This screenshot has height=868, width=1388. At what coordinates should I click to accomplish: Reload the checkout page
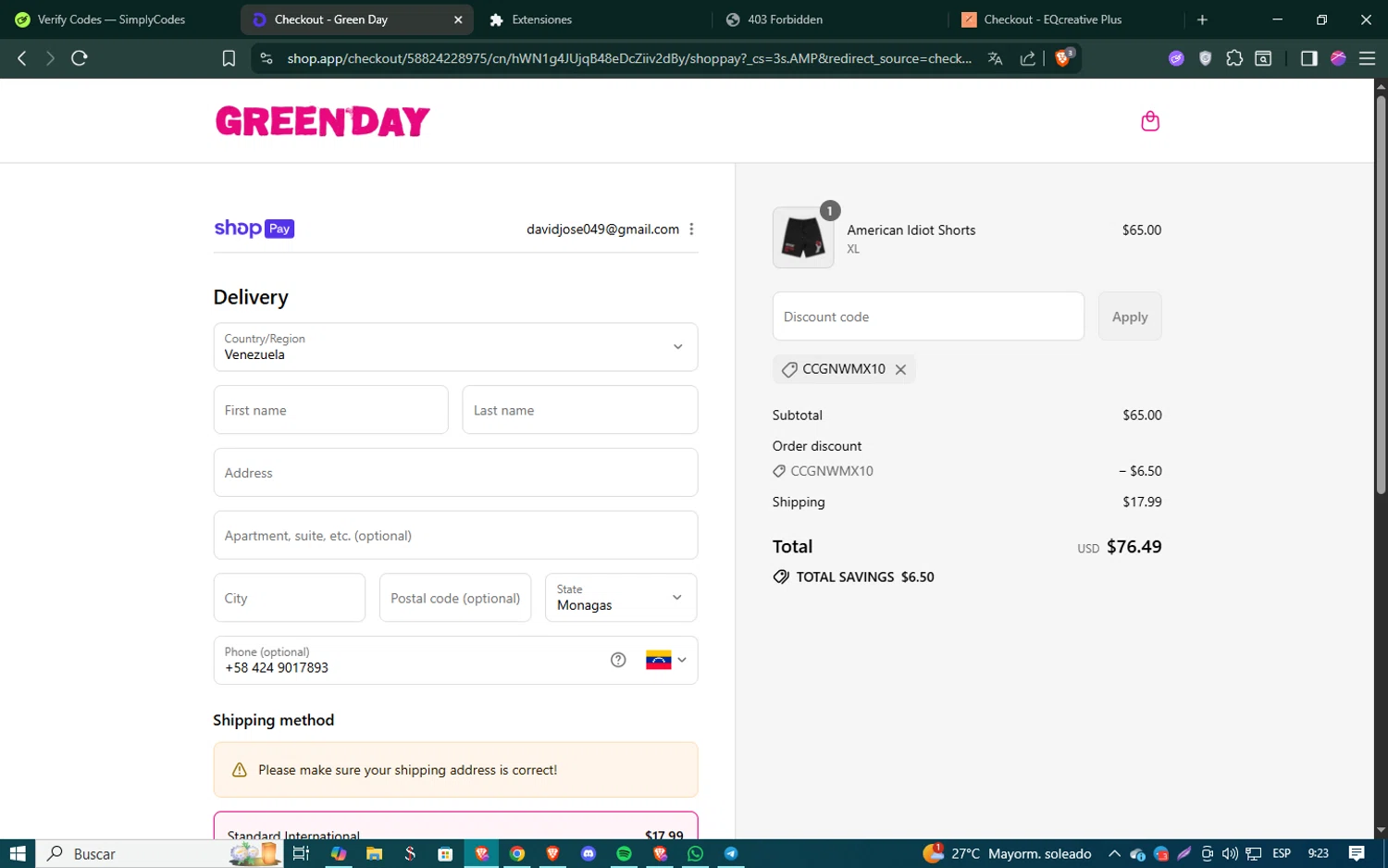pos(80,58)
